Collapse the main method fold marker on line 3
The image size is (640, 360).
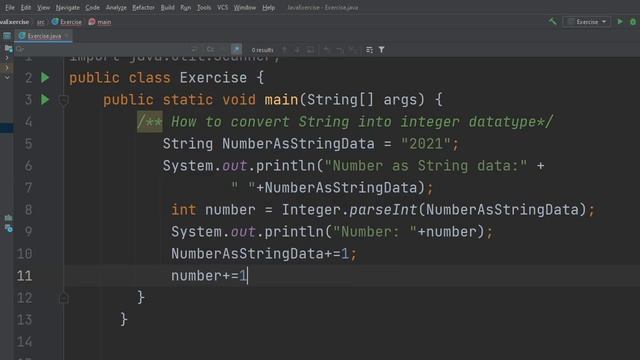[x=63, y=100]
